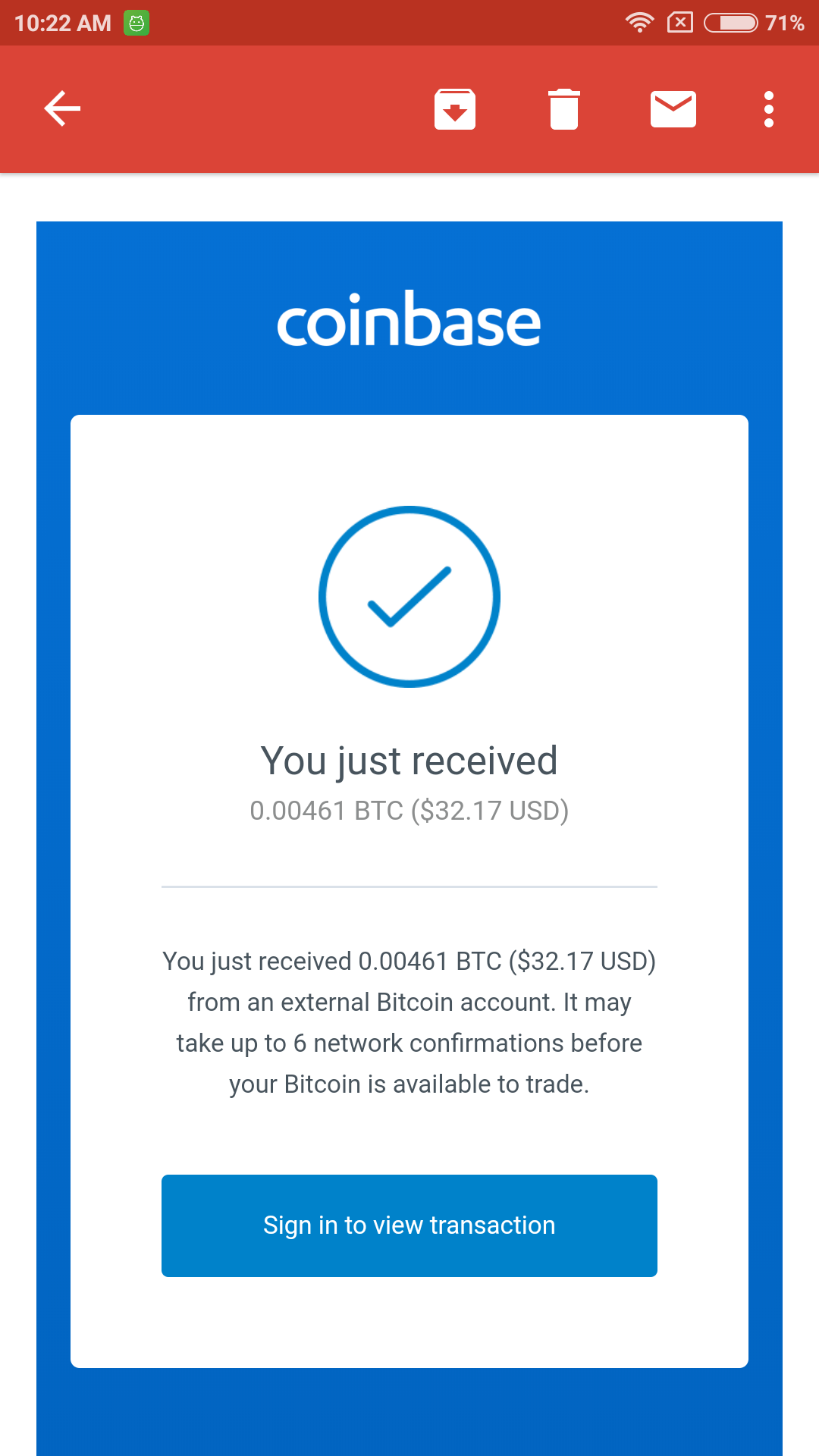Archive this email

[x=454, y=109]
